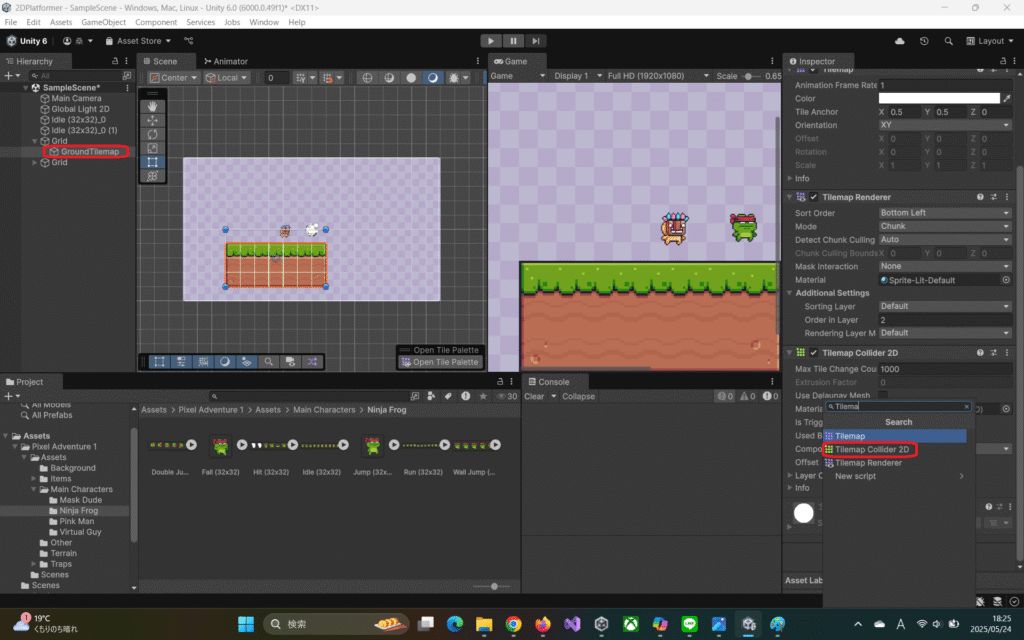Click the lower Open Tile Palette button
Image resolution: width=1024 pixels, height=640 pixels.
tap(441, 362)
